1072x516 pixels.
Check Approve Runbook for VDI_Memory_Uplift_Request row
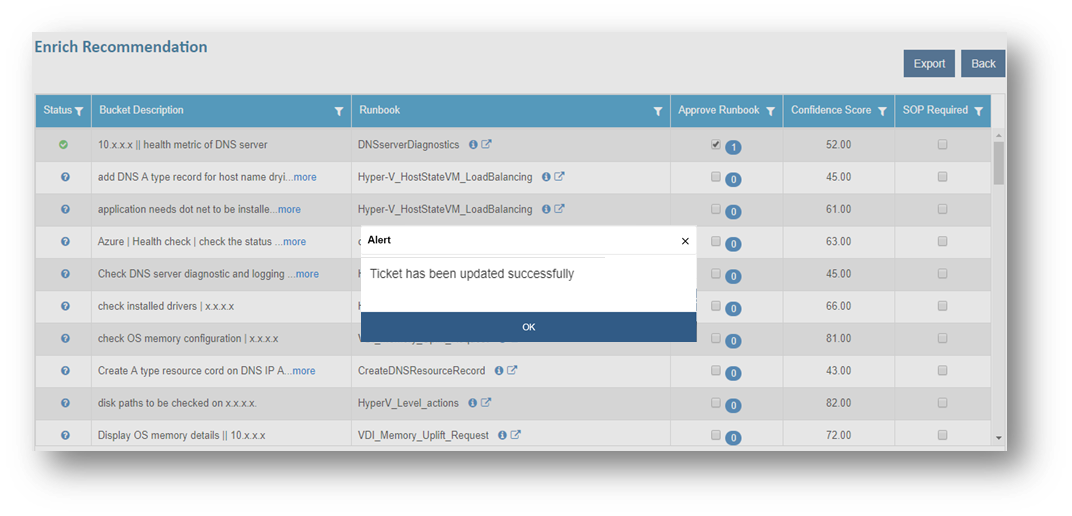tap(716, 434)
